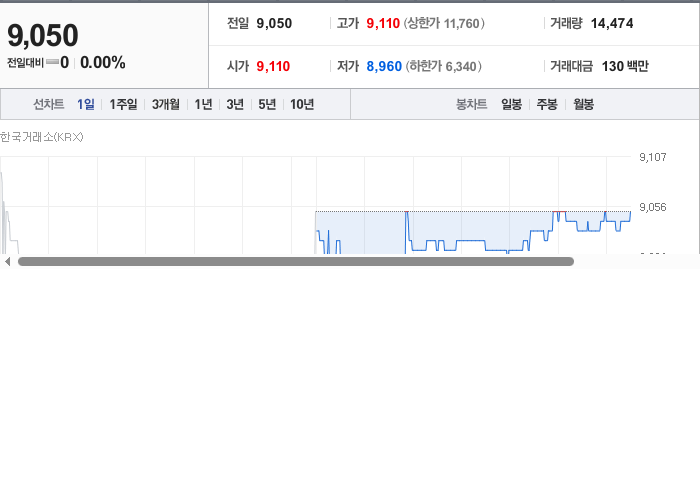Click the current price 9,050
The width and height of the screenshot is (700, 490).
(43, 35)
